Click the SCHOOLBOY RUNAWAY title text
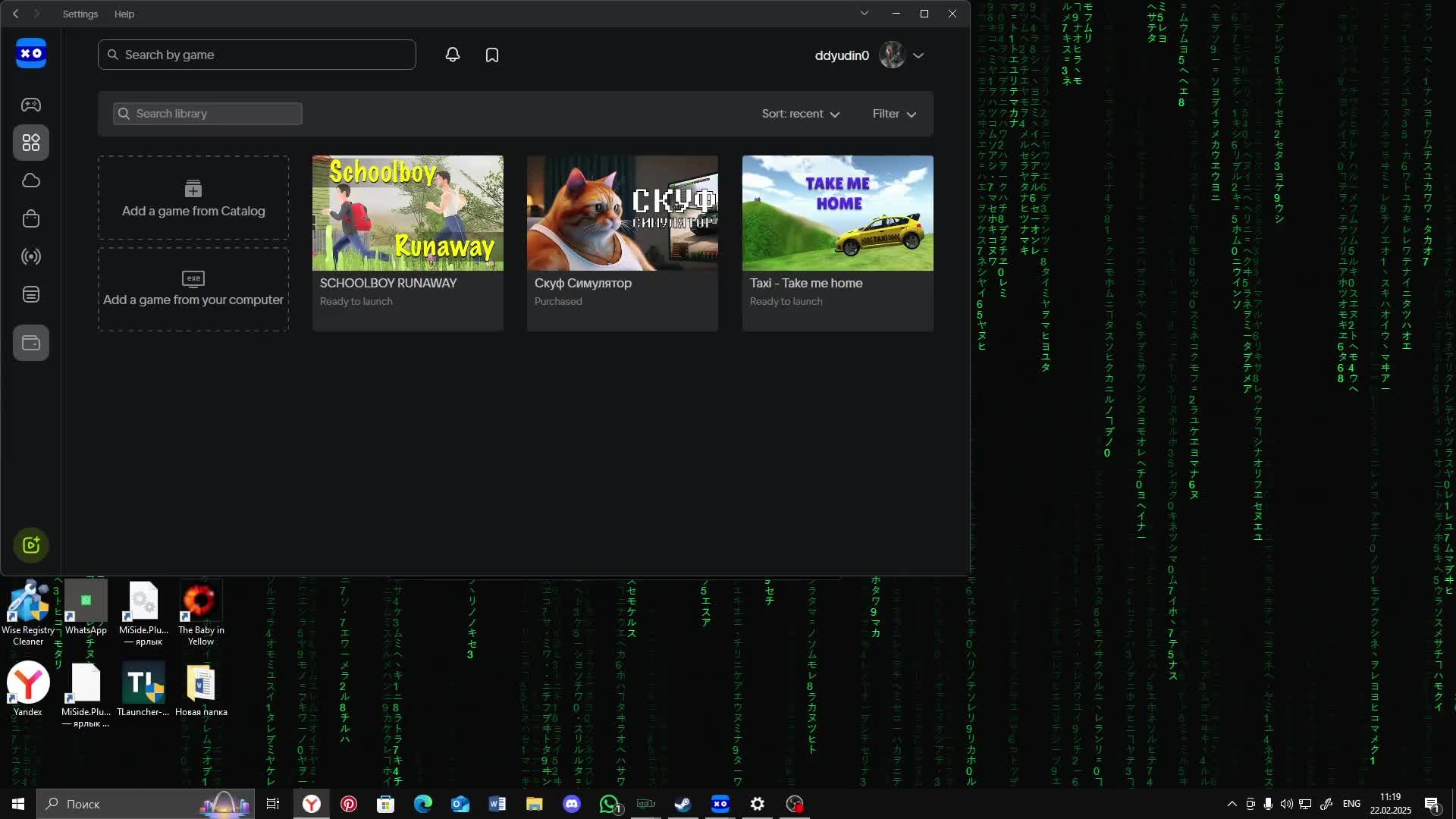The width and height of the screenshot is (1456, 819). tap(388, 283)
